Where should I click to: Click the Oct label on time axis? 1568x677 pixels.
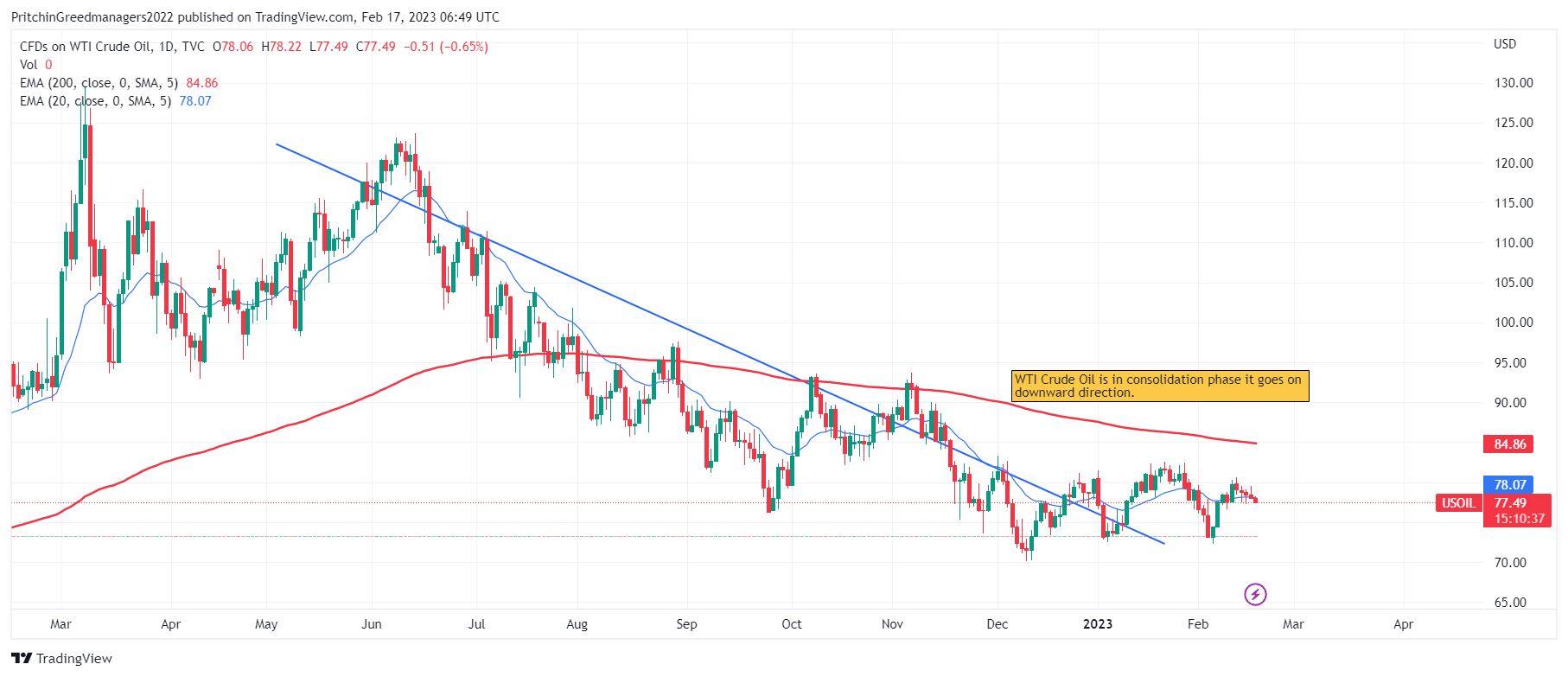pos(792,624)
